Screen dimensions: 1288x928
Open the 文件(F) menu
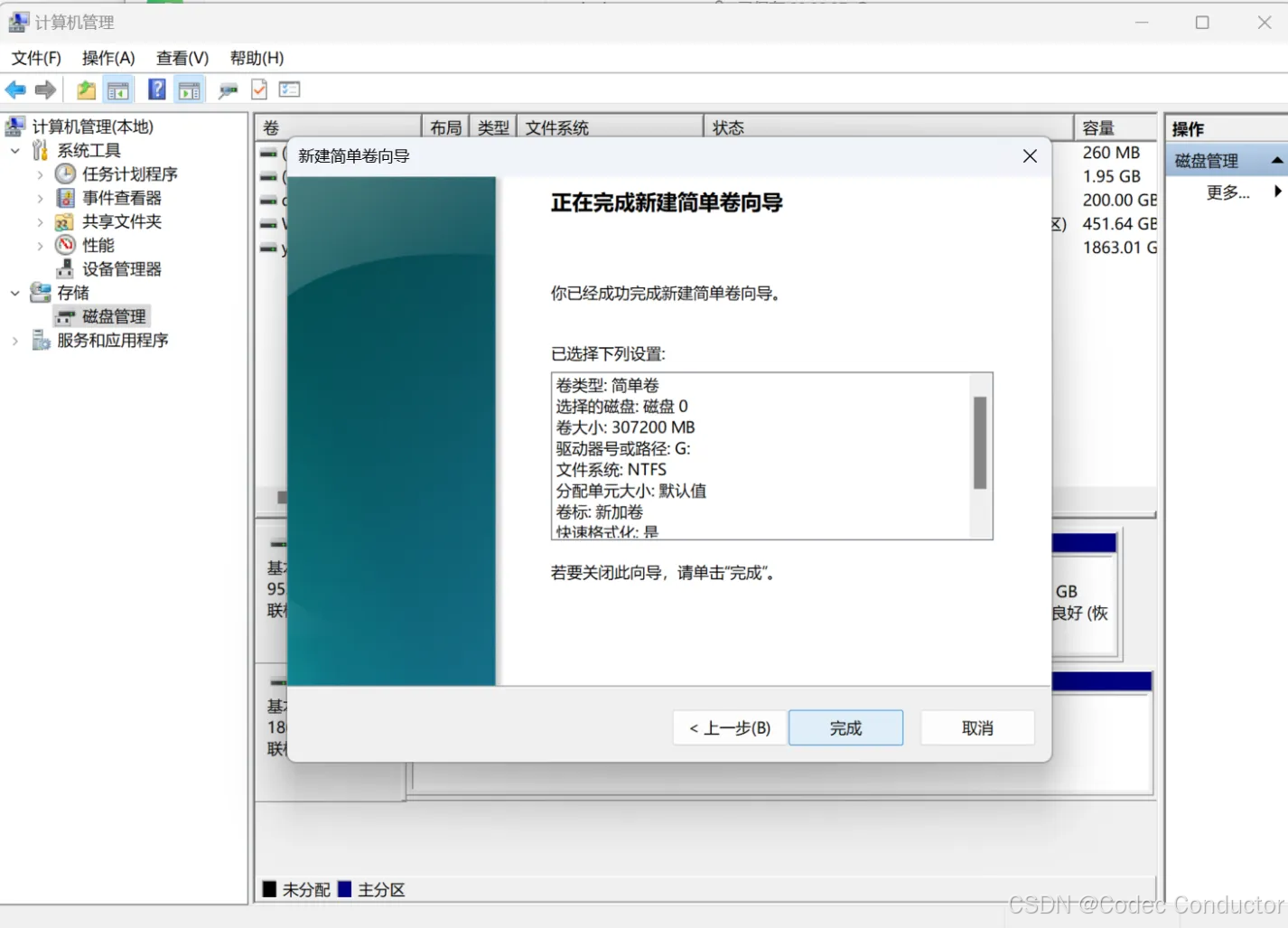coord(36,58)
